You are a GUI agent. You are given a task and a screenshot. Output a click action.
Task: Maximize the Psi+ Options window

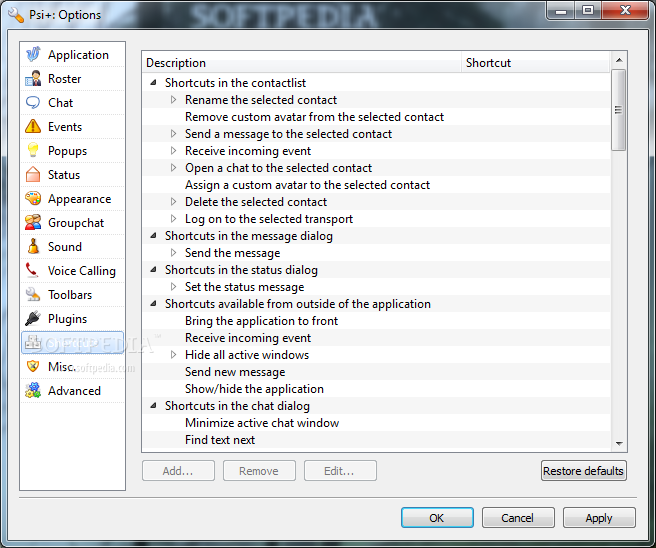tap(588, 10)
